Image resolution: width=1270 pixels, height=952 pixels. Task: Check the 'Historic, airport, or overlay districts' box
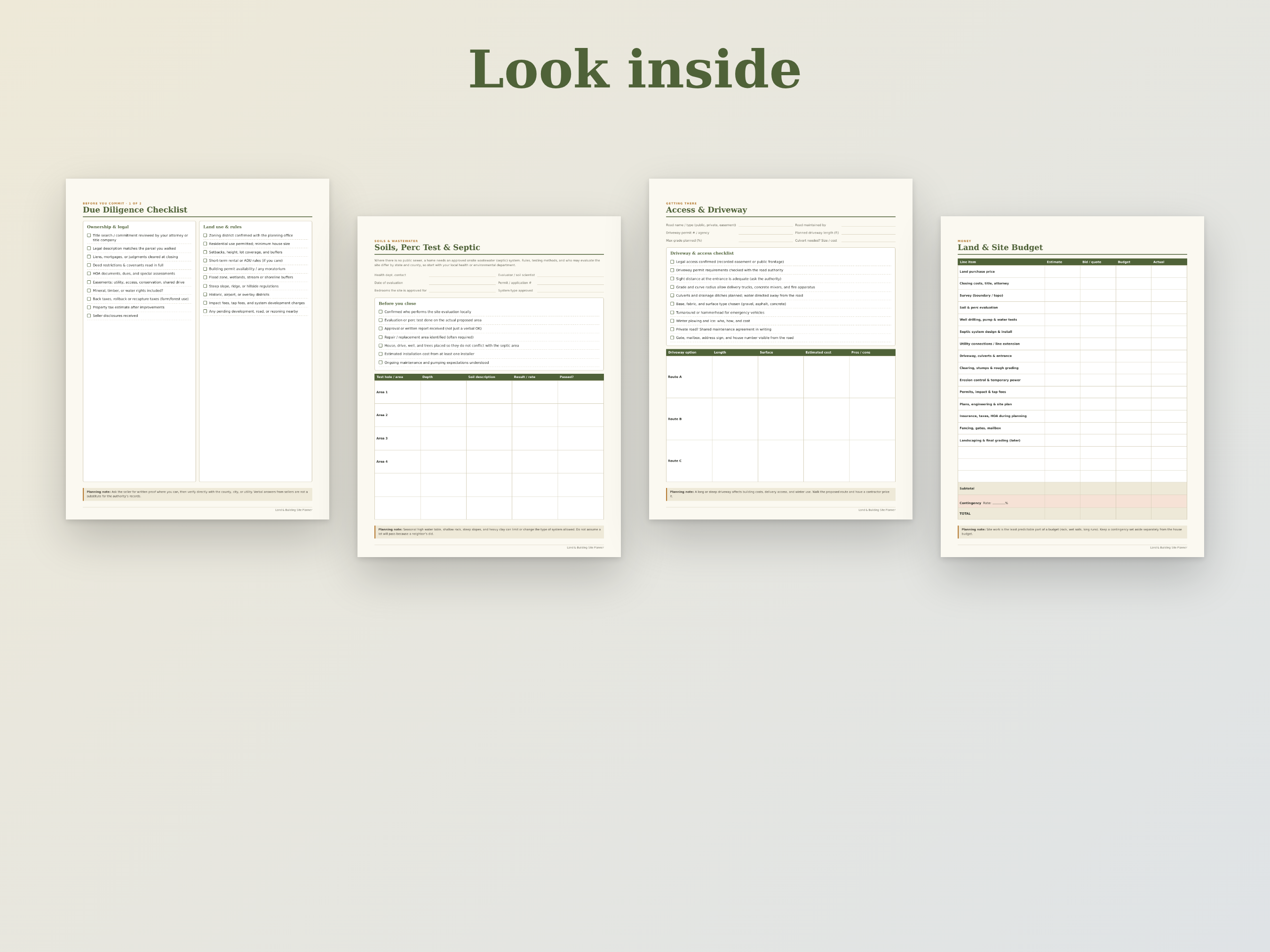(205, 294)
